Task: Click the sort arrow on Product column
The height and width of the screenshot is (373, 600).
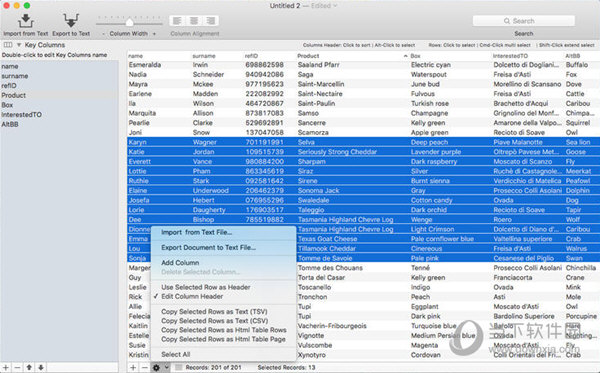Action: [x=406, y=56]
